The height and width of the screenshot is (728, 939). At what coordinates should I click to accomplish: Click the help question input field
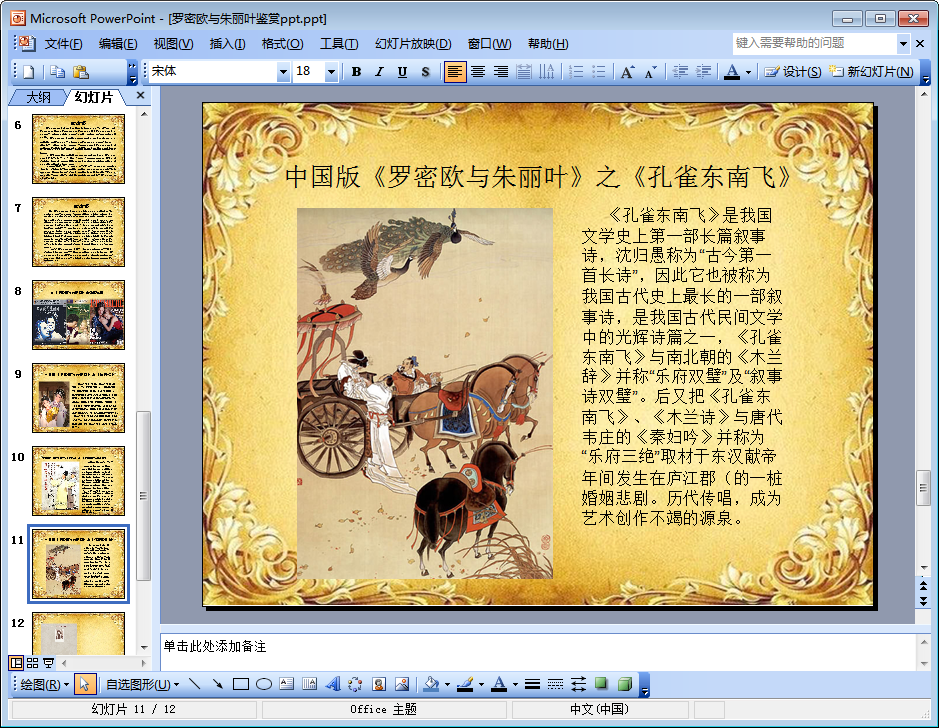pyautogui.click(x=814, y=43)
